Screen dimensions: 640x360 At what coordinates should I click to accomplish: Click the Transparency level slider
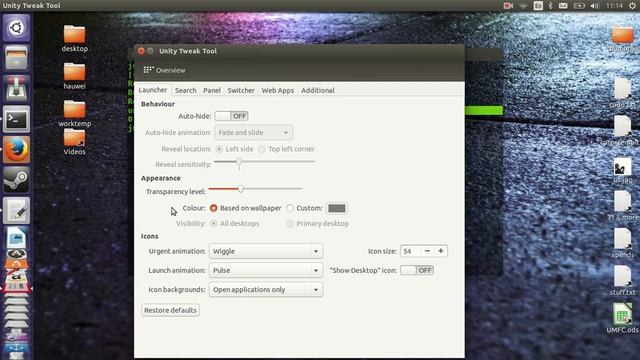point(255,189)
